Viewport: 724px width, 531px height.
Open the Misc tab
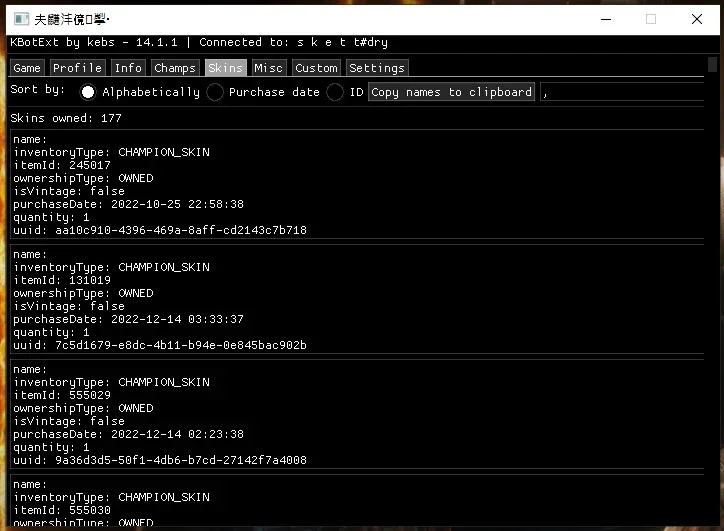269,68
